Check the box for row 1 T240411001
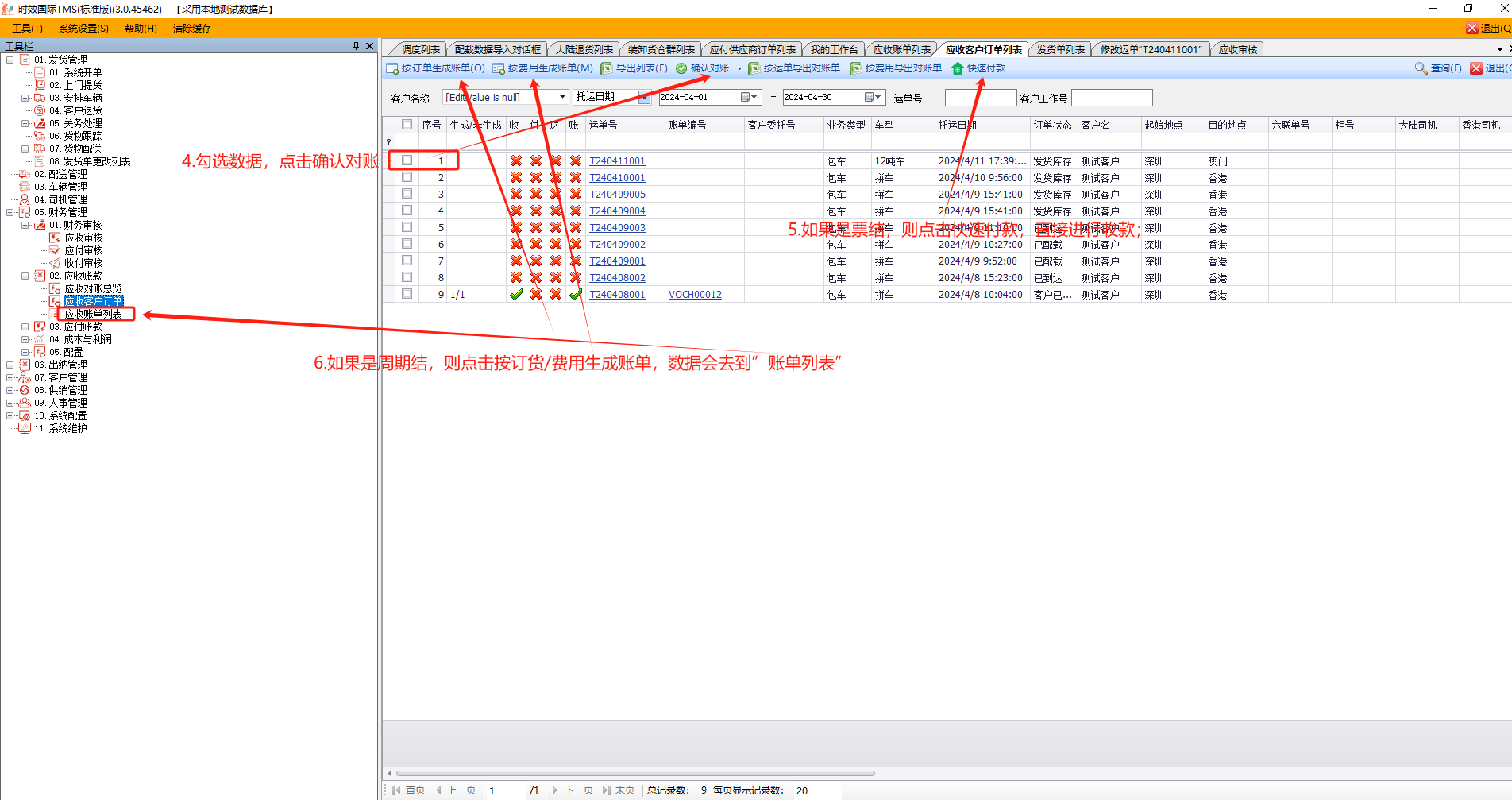Screen dimensions: 1512x800 (407, 160)
